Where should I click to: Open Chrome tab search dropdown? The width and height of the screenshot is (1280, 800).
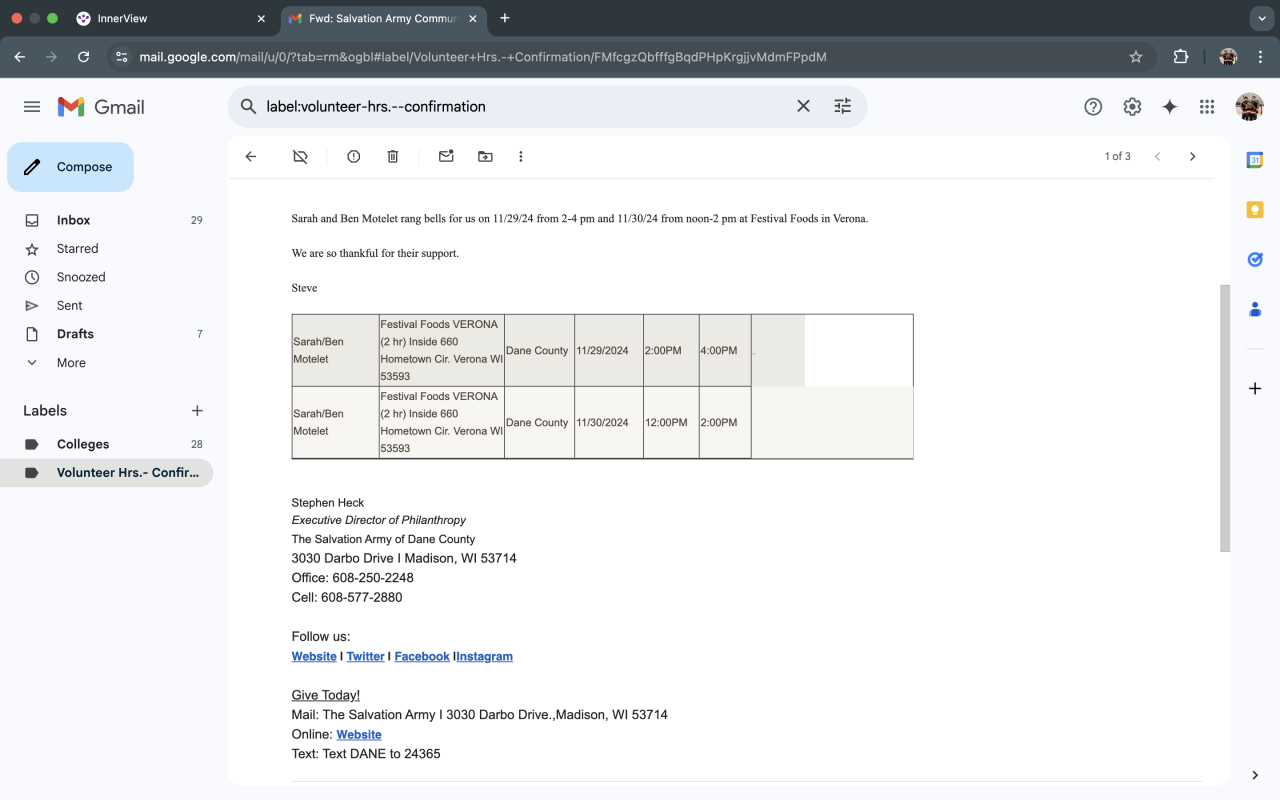point(1260,18)
